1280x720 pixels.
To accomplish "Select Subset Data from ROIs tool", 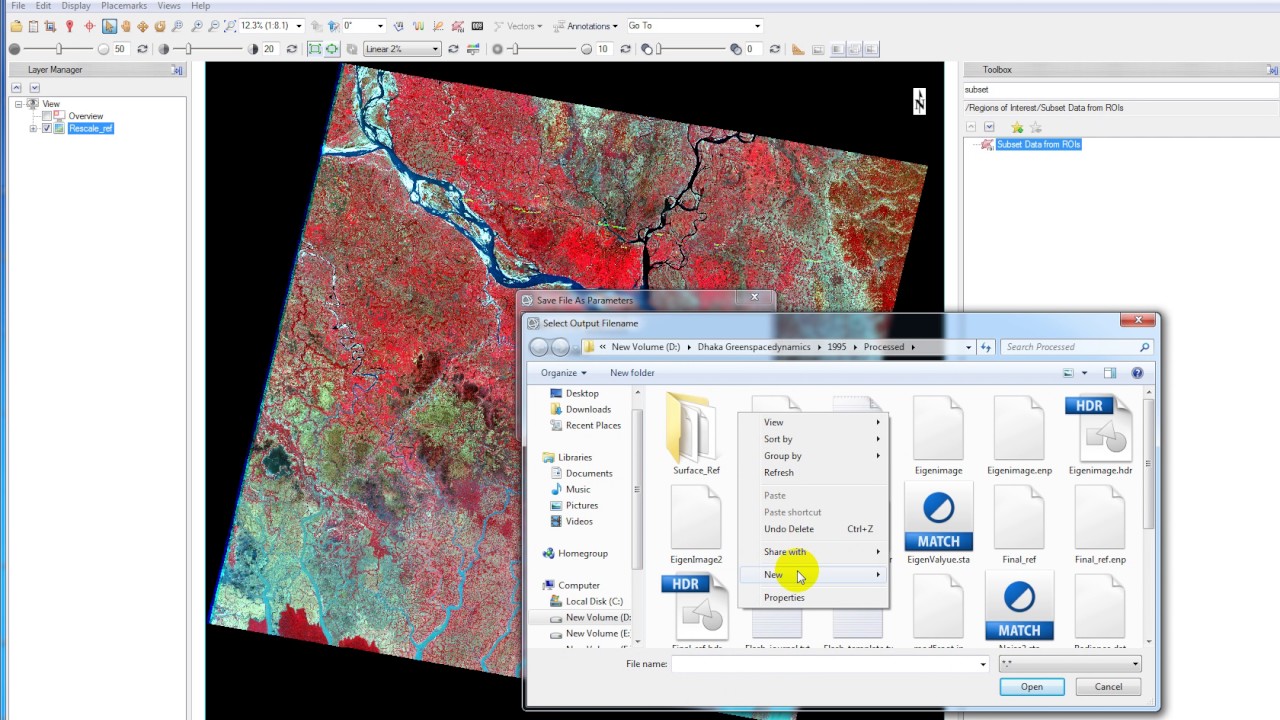I will (x=1038, y=145).
